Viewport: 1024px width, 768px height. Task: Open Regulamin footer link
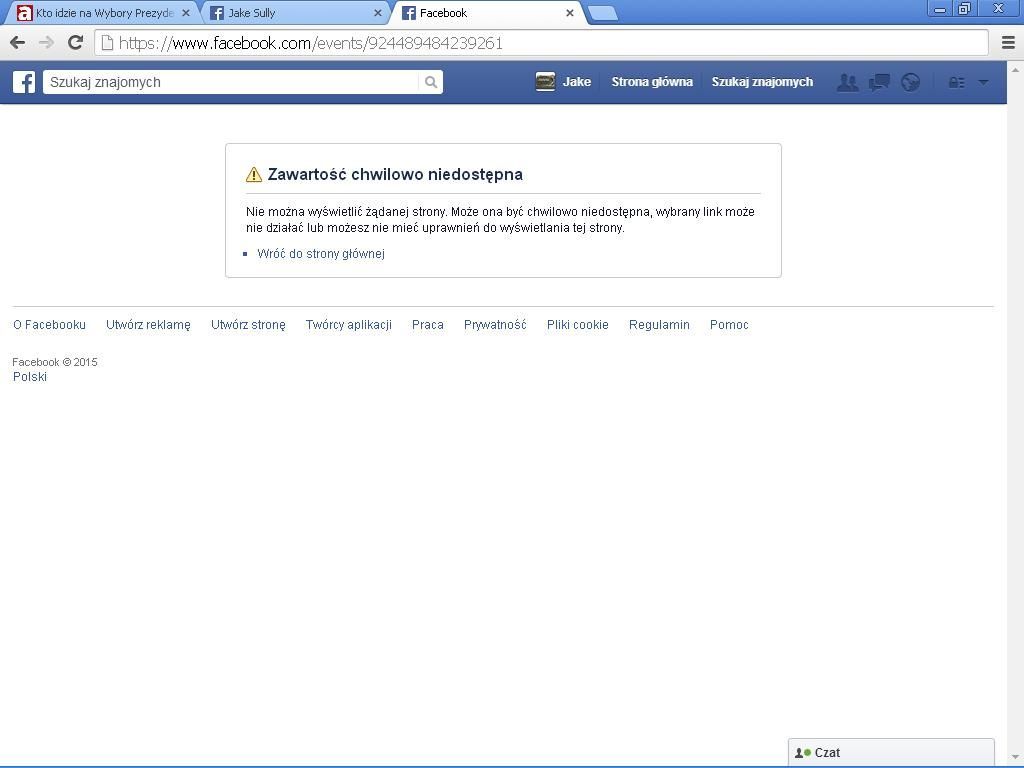[x=659, y=325]
